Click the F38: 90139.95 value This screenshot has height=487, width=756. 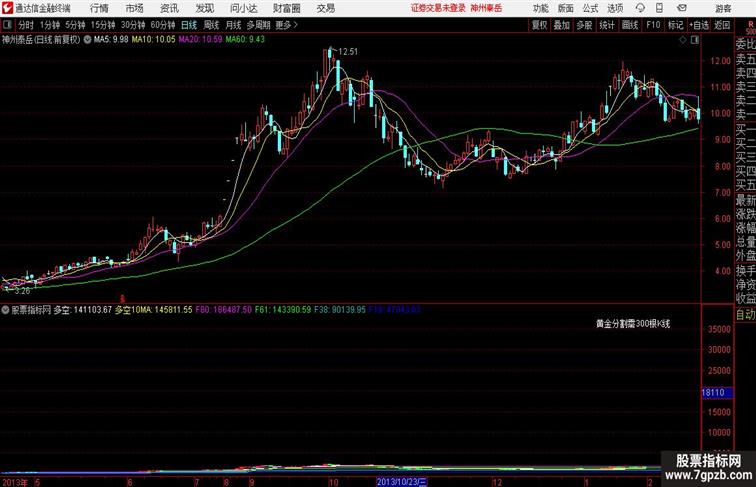[x=340, y=310]
